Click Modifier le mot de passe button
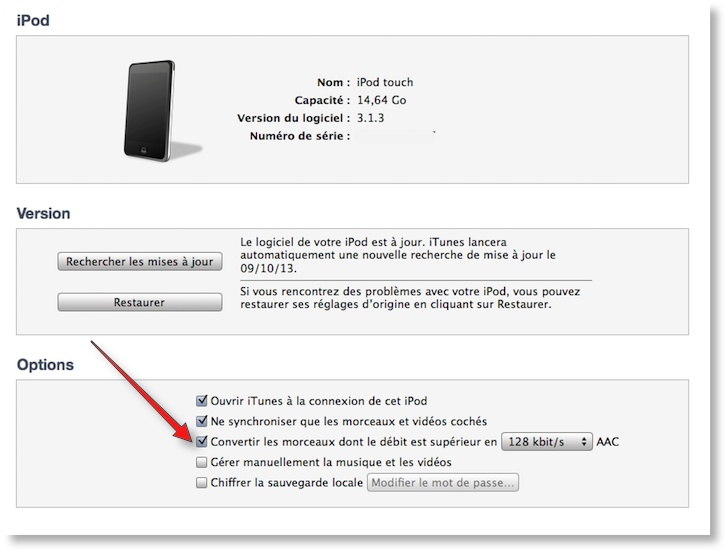This screenshot has width=727, height=553. (443, 483)
